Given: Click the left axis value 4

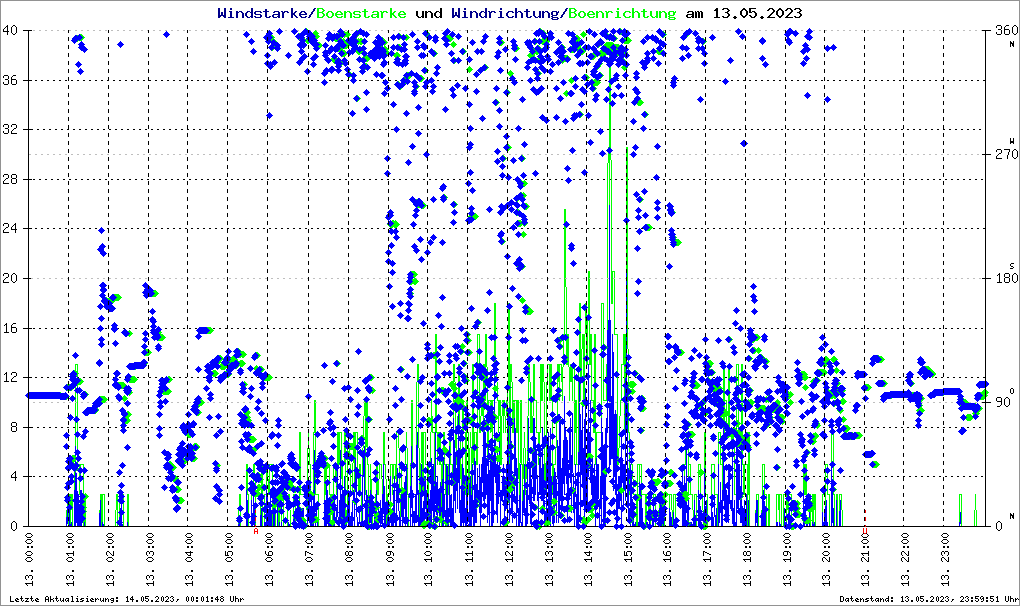Looking at the screenshot, I should pyautogui.click(x=13, y=477).
